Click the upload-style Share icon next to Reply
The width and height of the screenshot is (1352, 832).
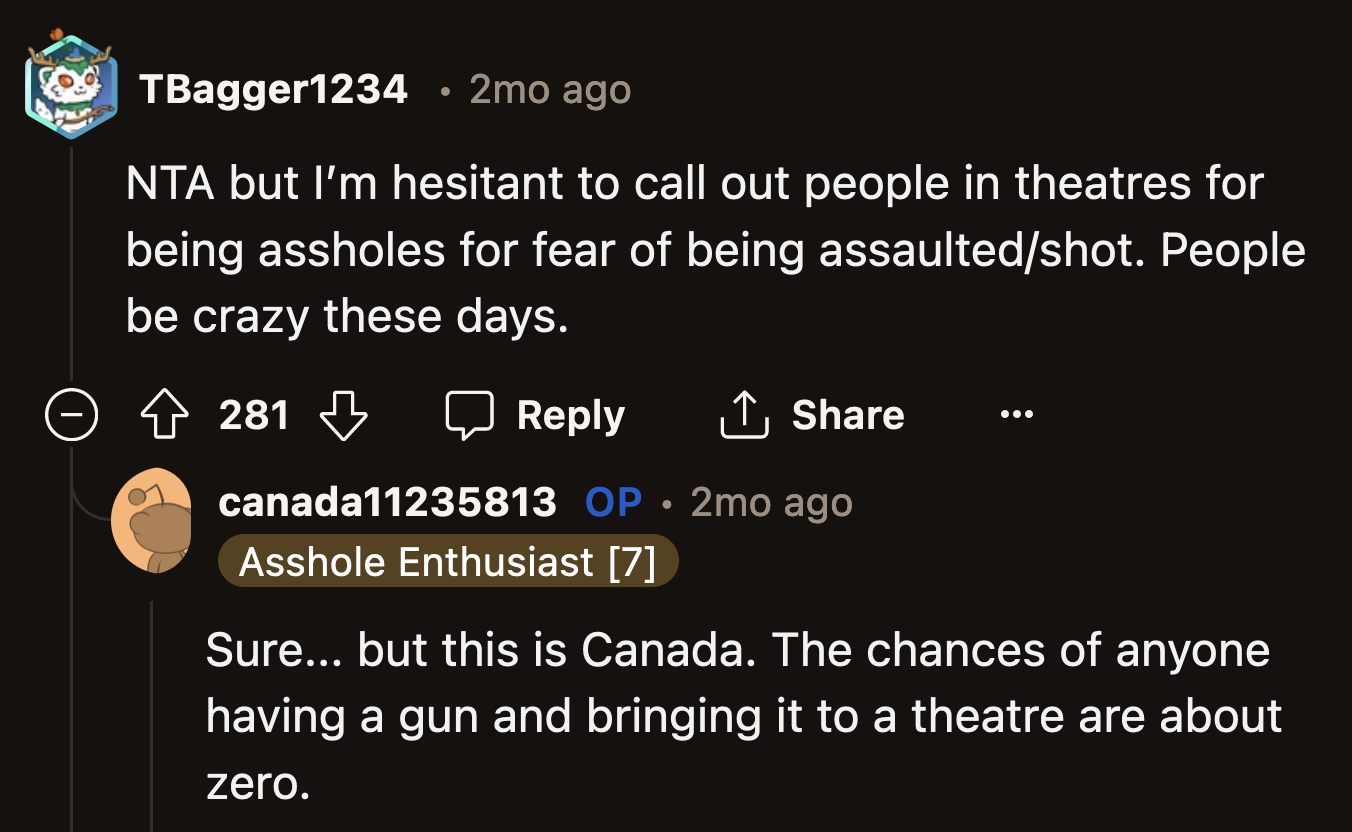point(742,413)
